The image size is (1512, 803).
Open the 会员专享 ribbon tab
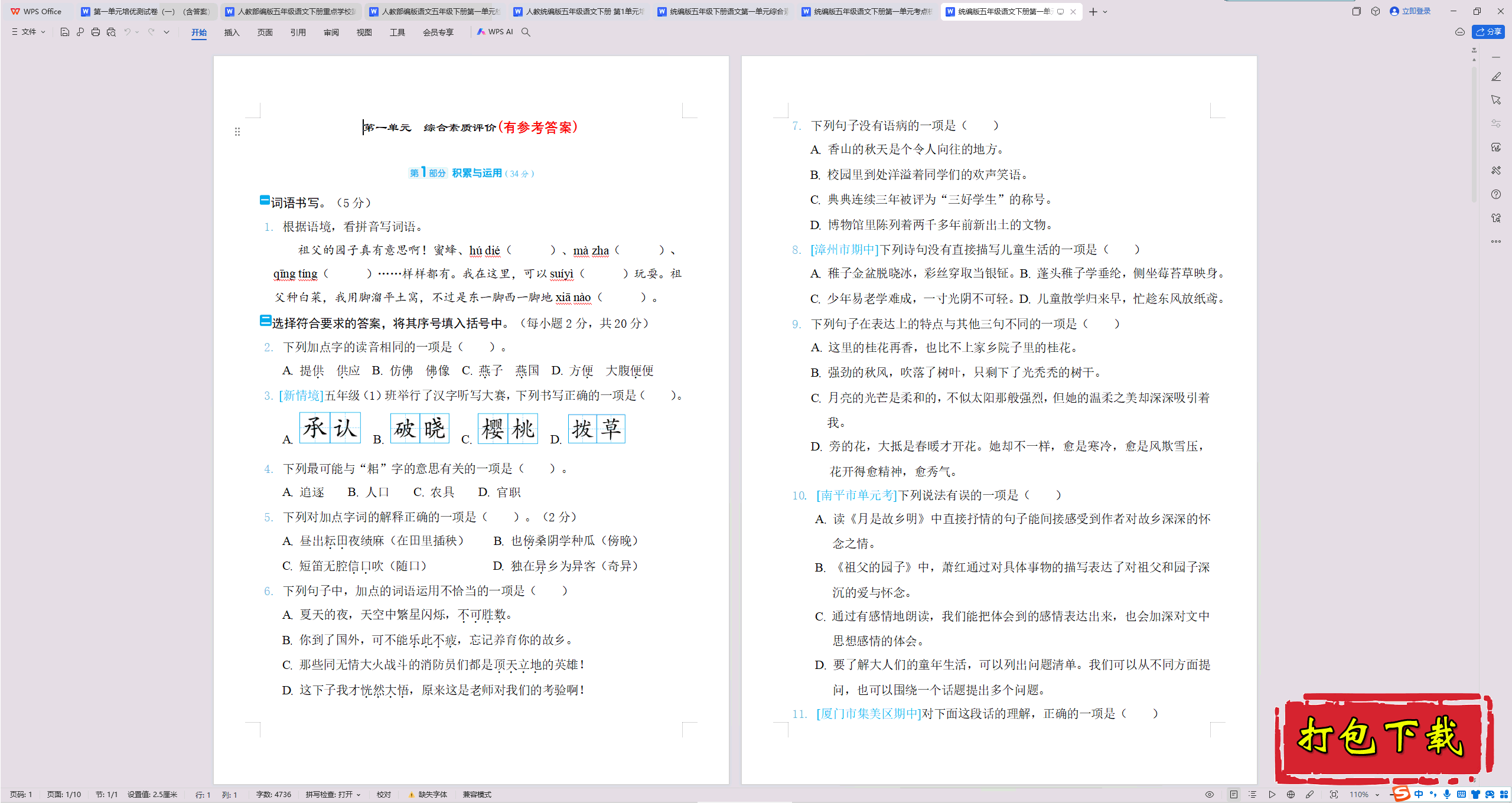438,32
